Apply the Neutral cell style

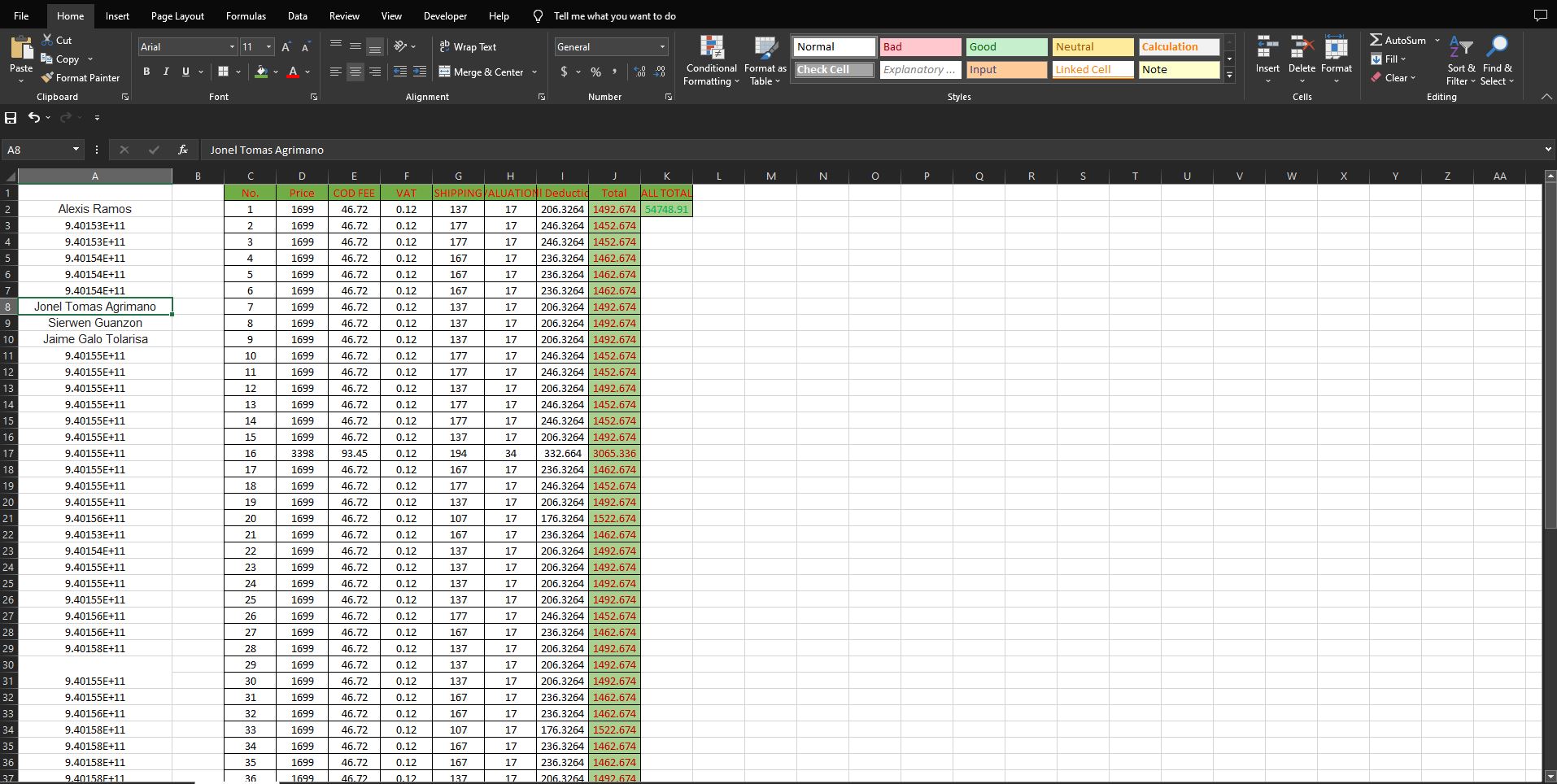(x=1093, y=47)
